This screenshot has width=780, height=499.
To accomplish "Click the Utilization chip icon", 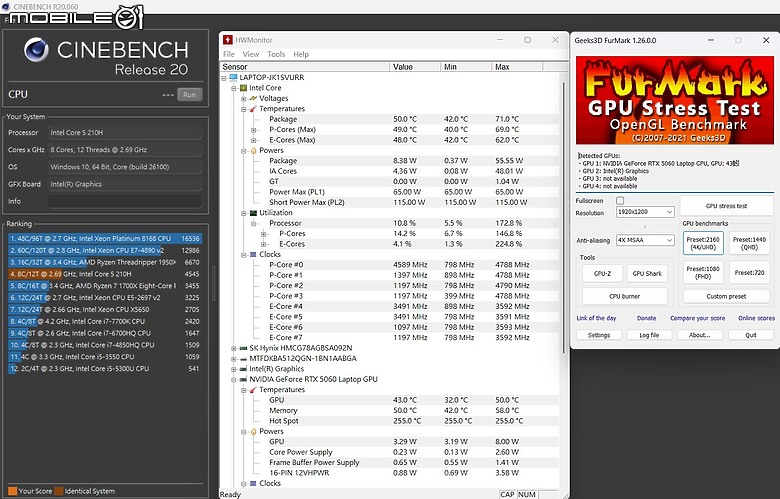I will (253, 213).
